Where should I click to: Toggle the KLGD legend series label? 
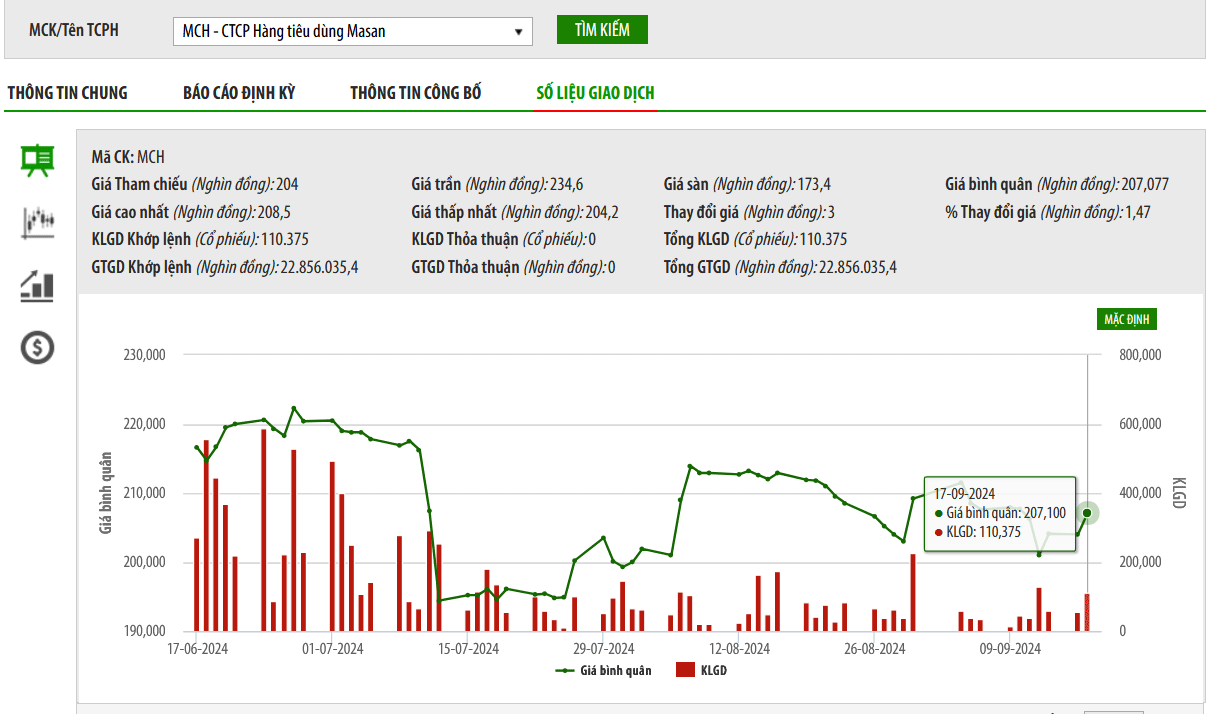(x=713, y=670)
